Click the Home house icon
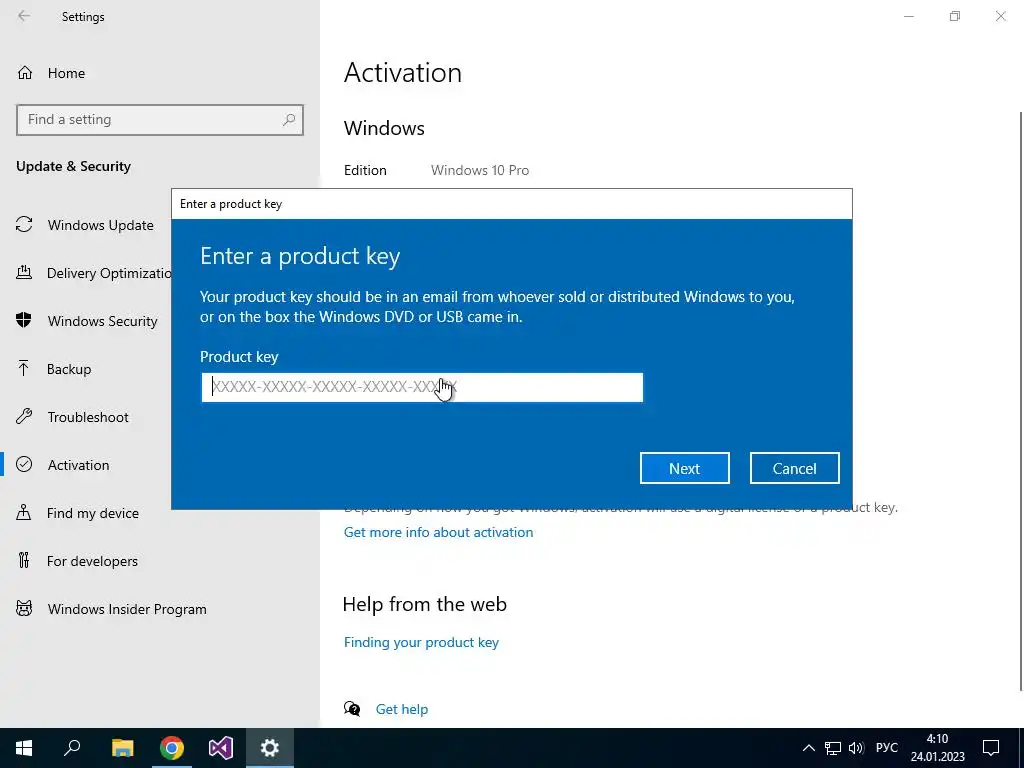The height and width of the screenshot is (768, 1024). pos(25,72)
